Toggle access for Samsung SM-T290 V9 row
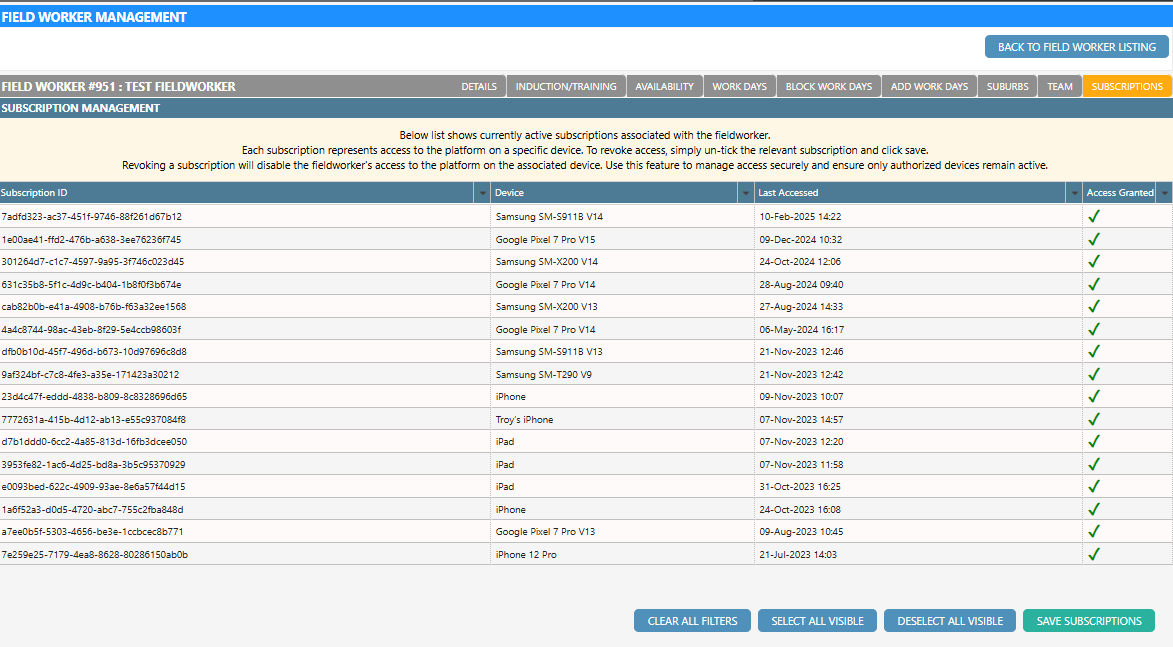1173x647 pixels. [x=1093, y=374]
